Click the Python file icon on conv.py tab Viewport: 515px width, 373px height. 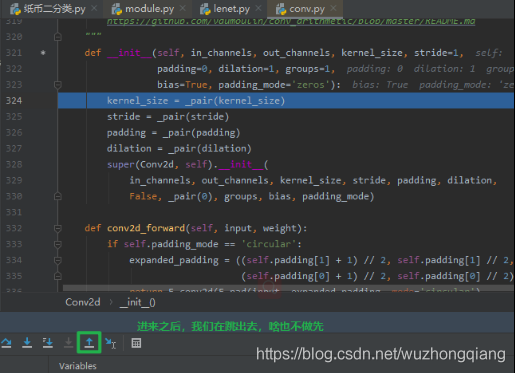click(281, 9)
